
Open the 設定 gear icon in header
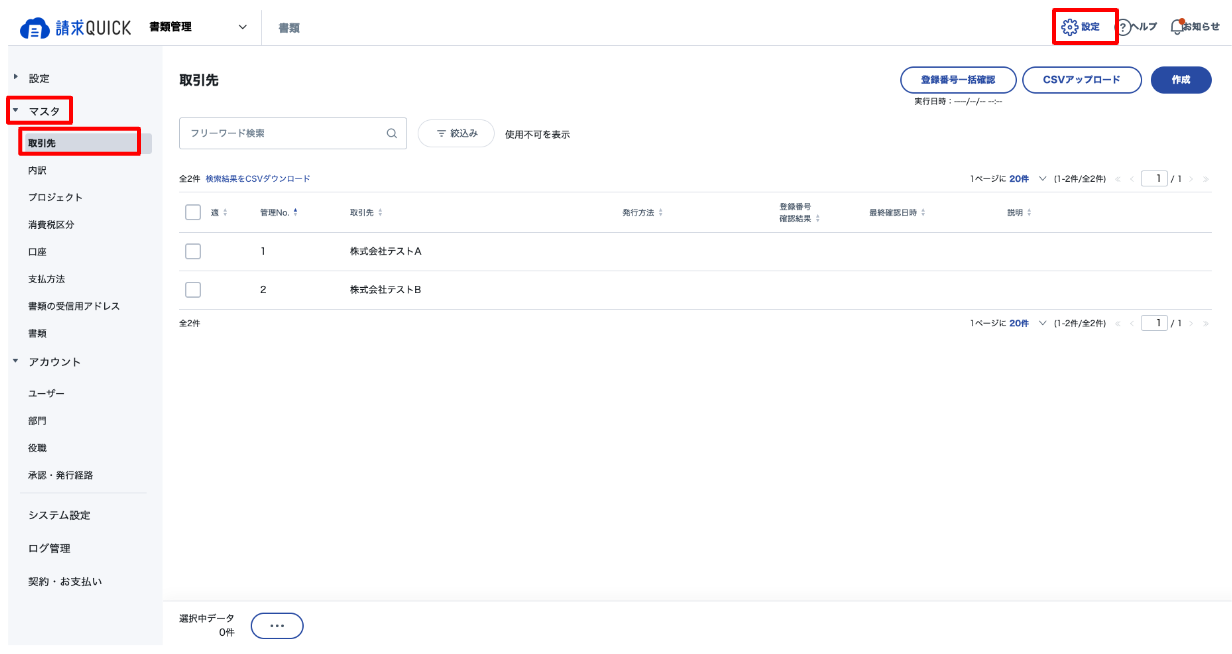(x=1069, y=27)
